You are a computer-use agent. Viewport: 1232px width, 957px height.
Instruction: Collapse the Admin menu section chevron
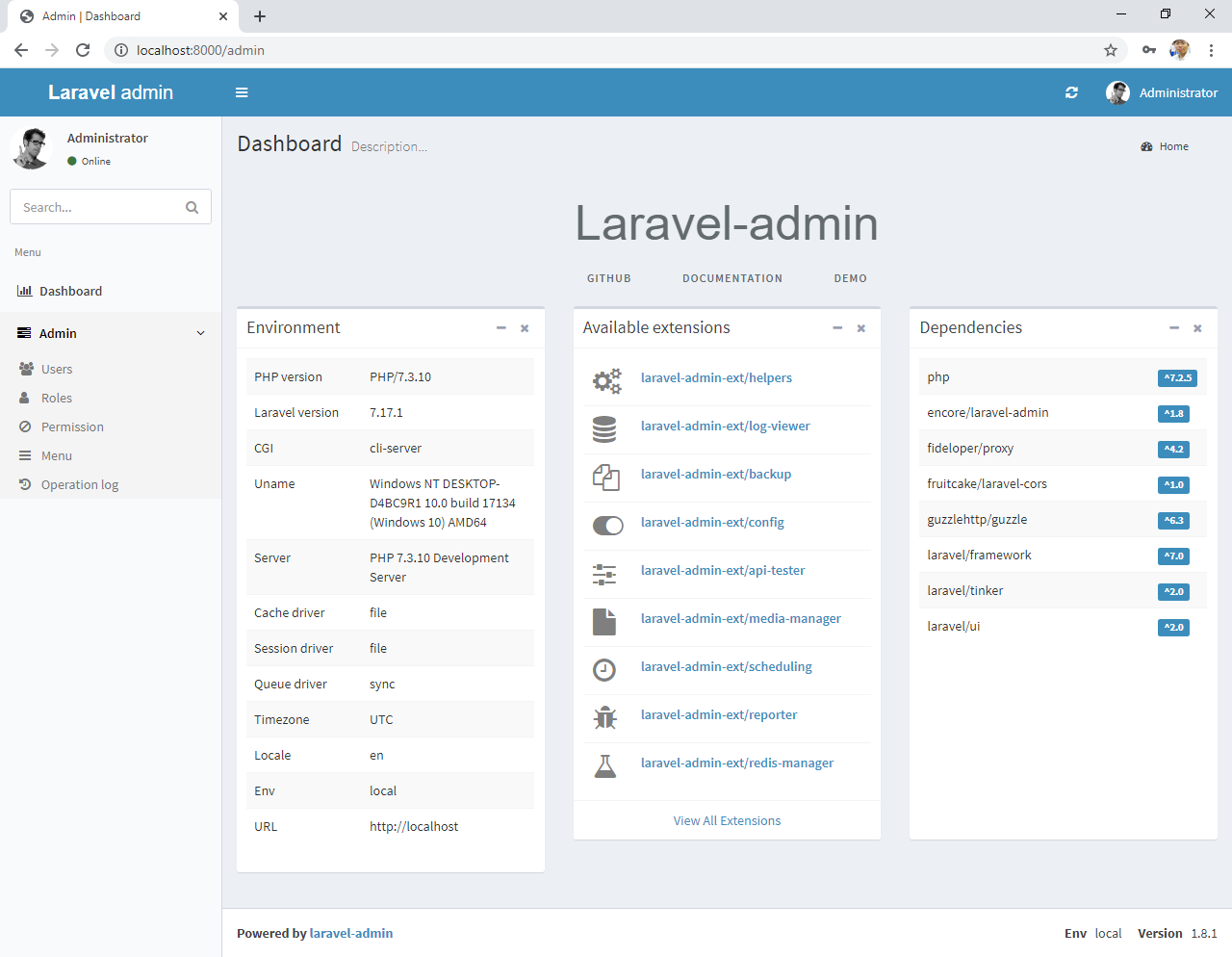[x=201, y=333]
